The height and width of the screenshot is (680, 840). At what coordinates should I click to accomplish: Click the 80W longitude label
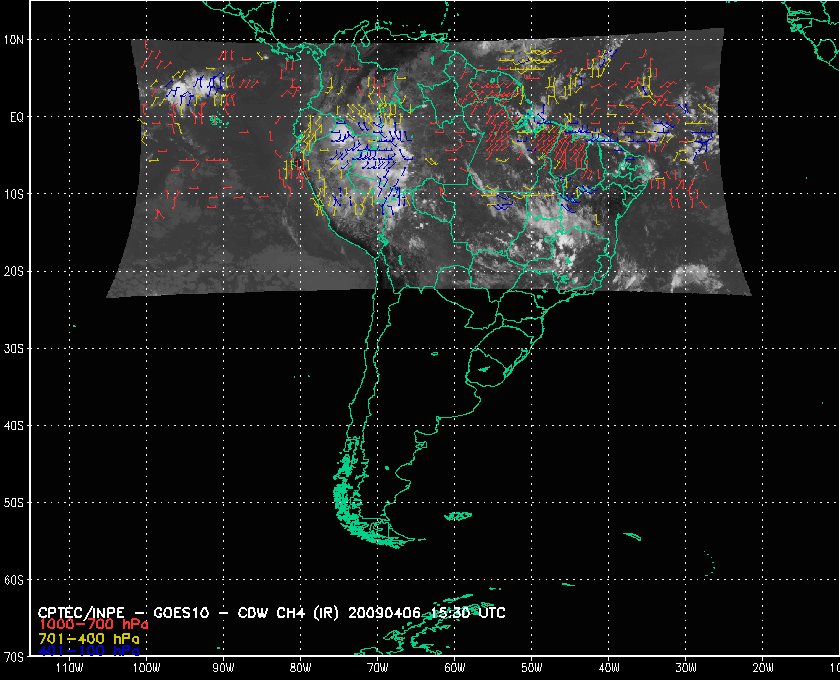[x=301, y=668]
